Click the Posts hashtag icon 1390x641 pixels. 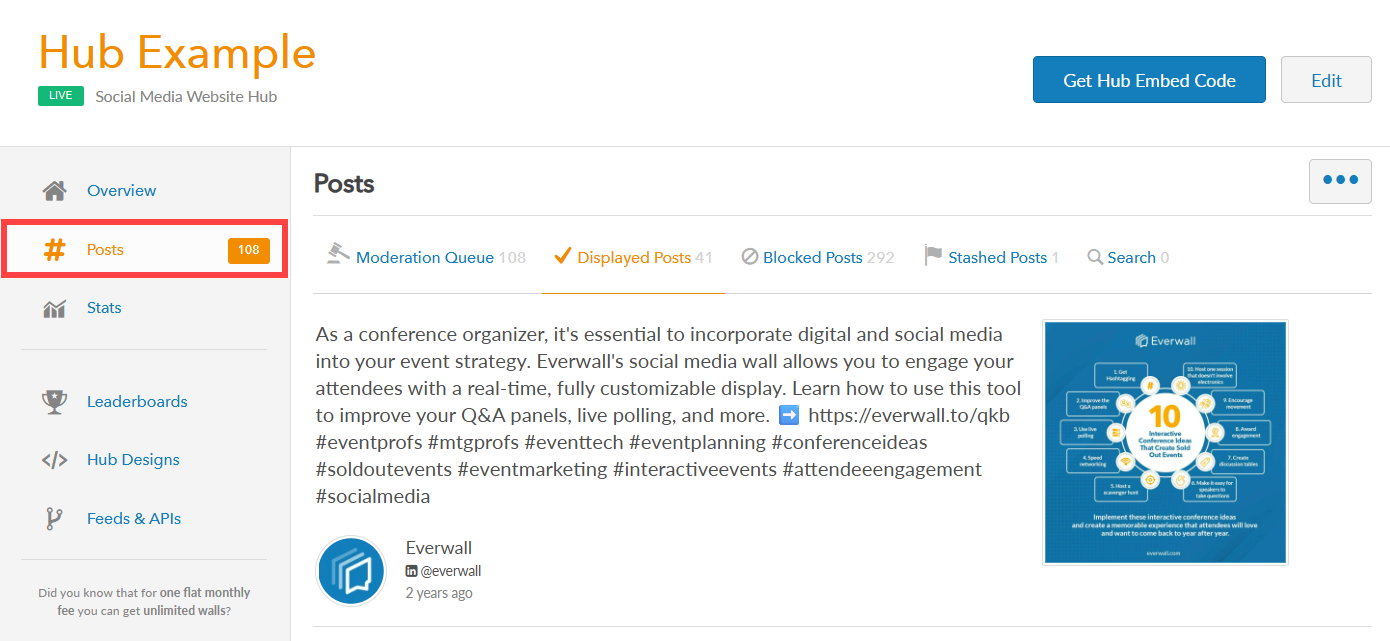pyautogui.click(x=54, y=249)
